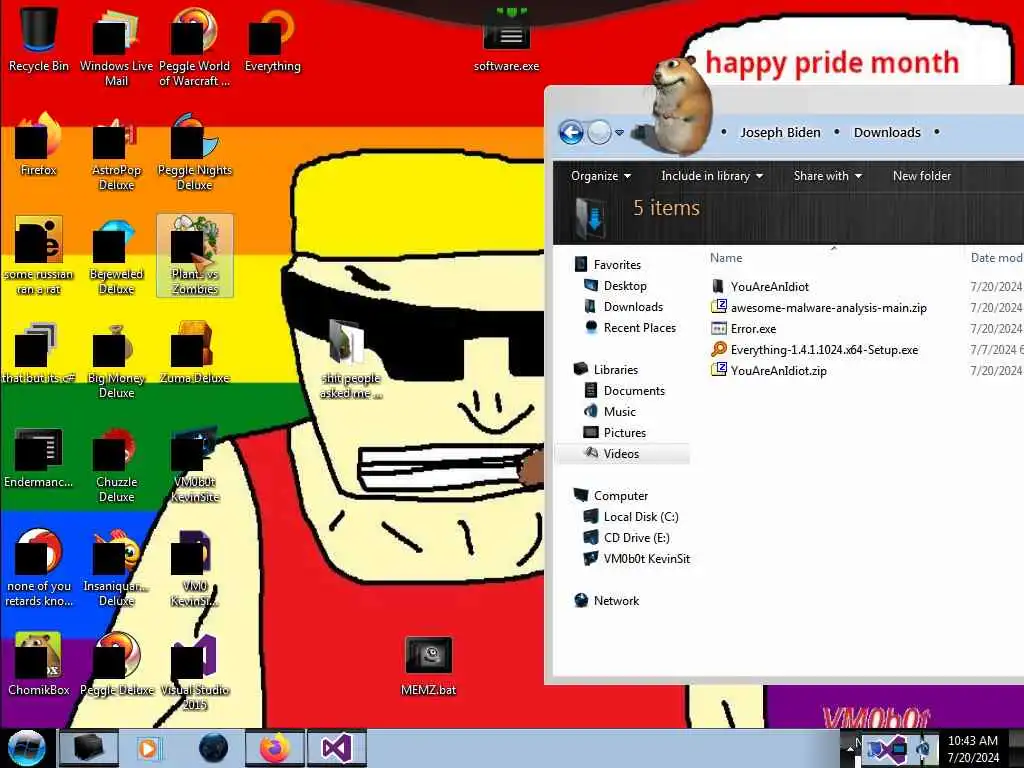Select the YouAreAnIdiot.zip file
This screenshot has width=1024, height=768.
[x=769, y=370]
